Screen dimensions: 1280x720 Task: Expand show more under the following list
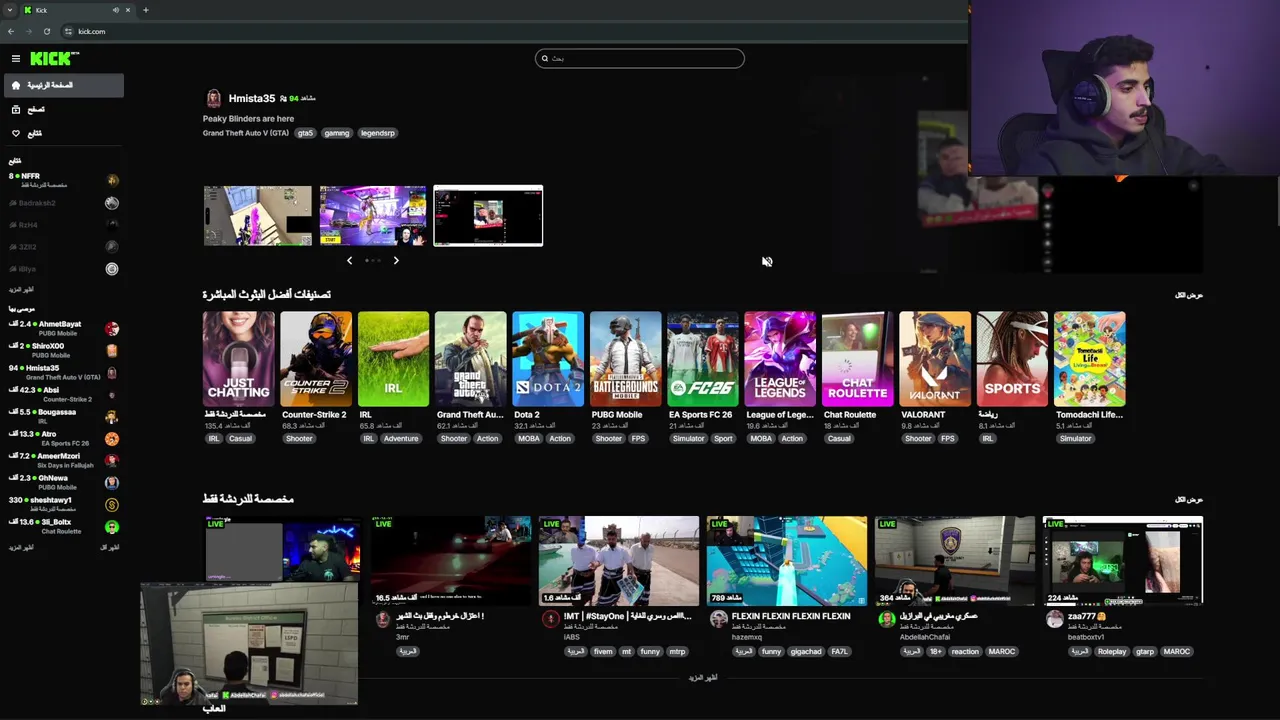(x=21, y=289)
